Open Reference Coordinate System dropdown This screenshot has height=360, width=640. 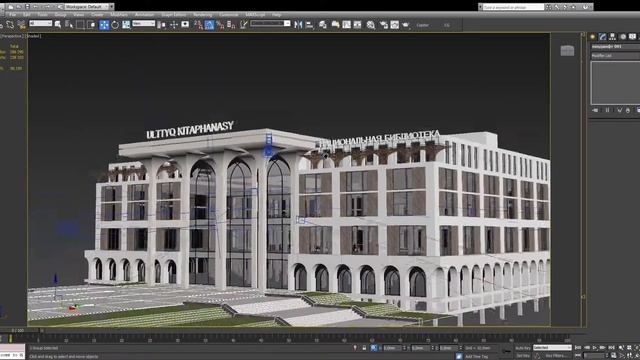pyautogui.click(x=144, y=23)
